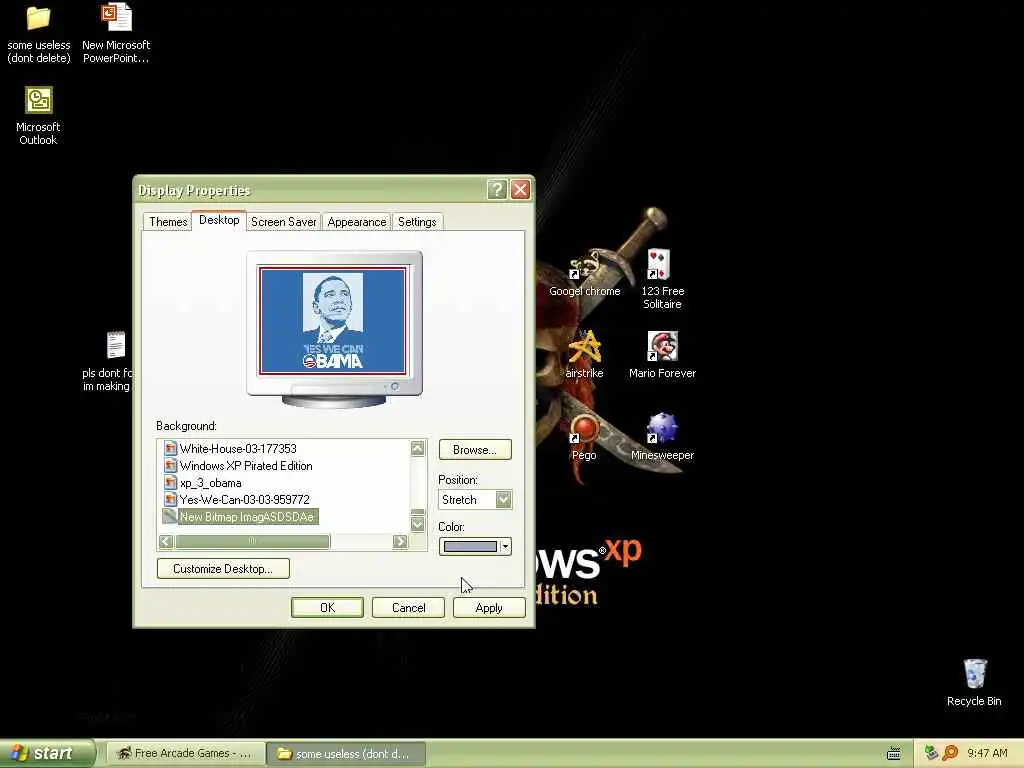This screenshot has width=1024, height=768.
Task: Click the image icon beside Yes-We-Can-03-03-959772
Action: click(x=170, y=500)
